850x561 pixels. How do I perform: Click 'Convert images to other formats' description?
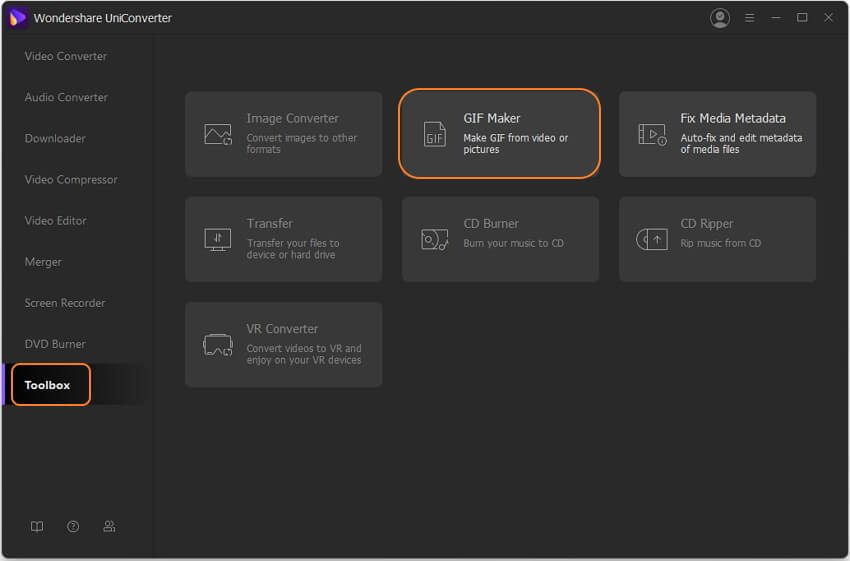[301, 144]
